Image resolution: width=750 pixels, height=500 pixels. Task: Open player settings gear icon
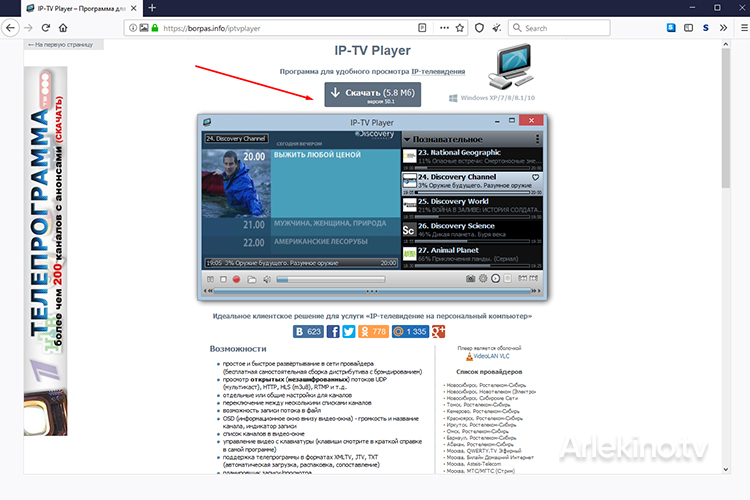pos(483,278)
